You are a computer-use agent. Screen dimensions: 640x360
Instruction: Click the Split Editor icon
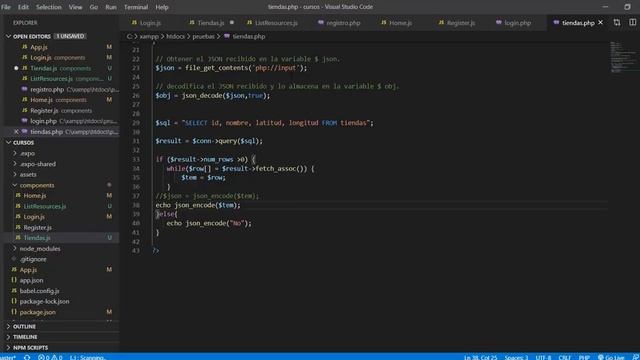pos(632,22)
